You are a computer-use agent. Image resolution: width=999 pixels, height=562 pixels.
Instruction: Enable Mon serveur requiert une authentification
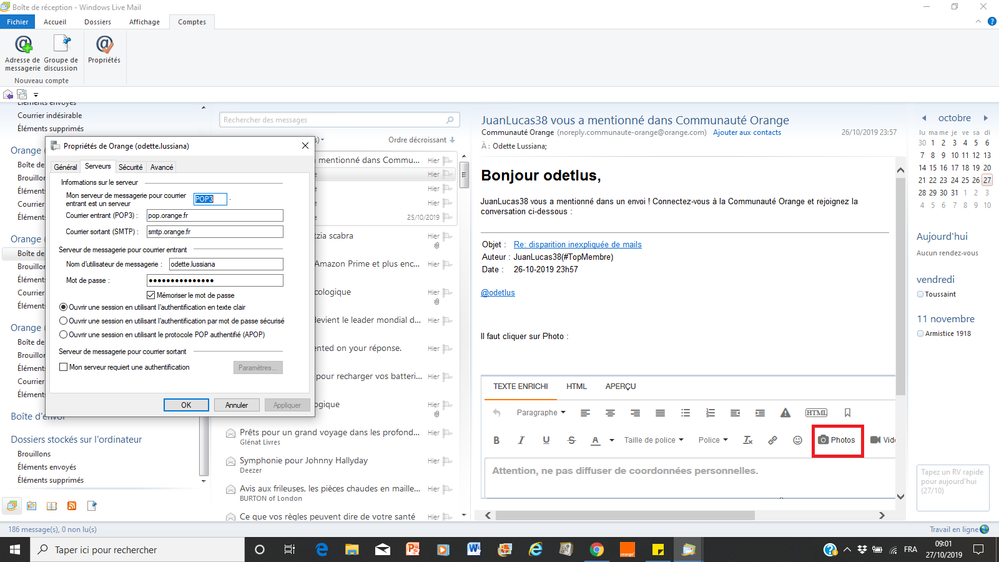(x=63, y=367)
